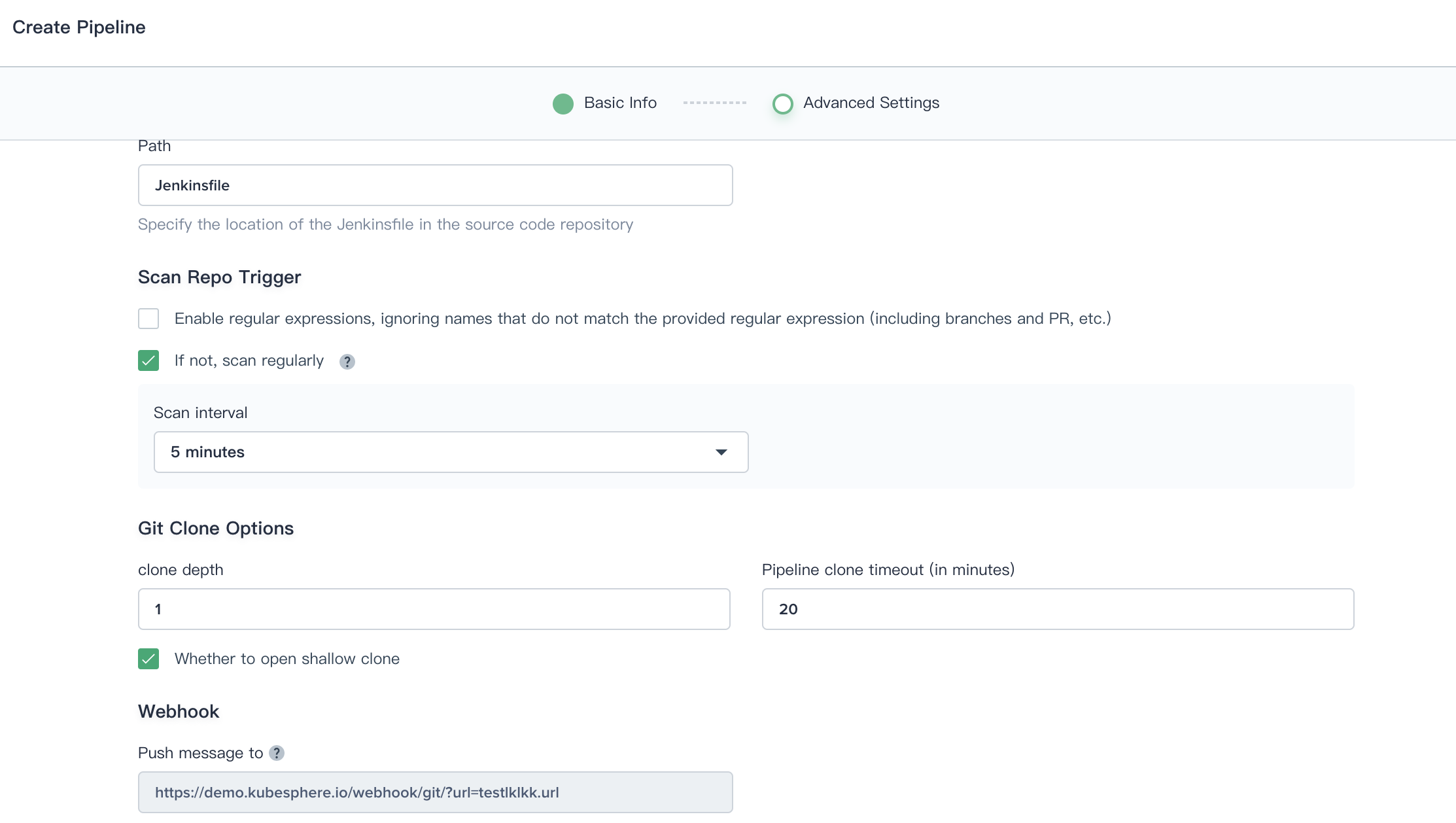Click the dropdown arrow on Scan interval

(x=721, y=452)
